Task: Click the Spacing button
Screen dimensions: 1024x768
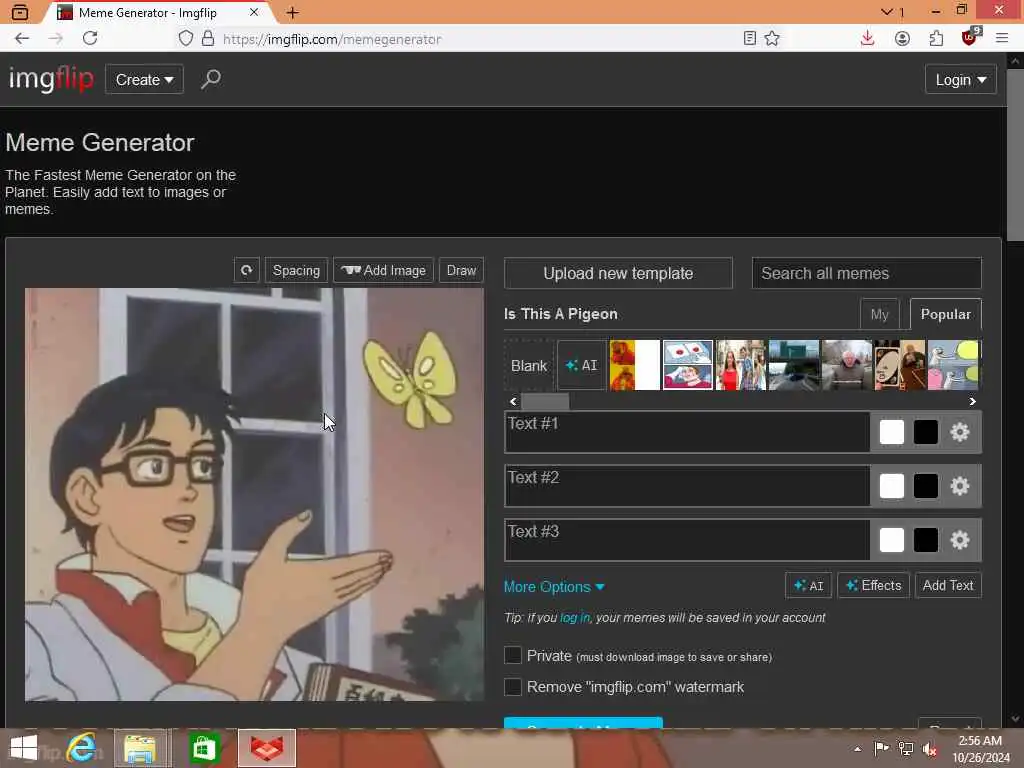Action: (296, 270)
